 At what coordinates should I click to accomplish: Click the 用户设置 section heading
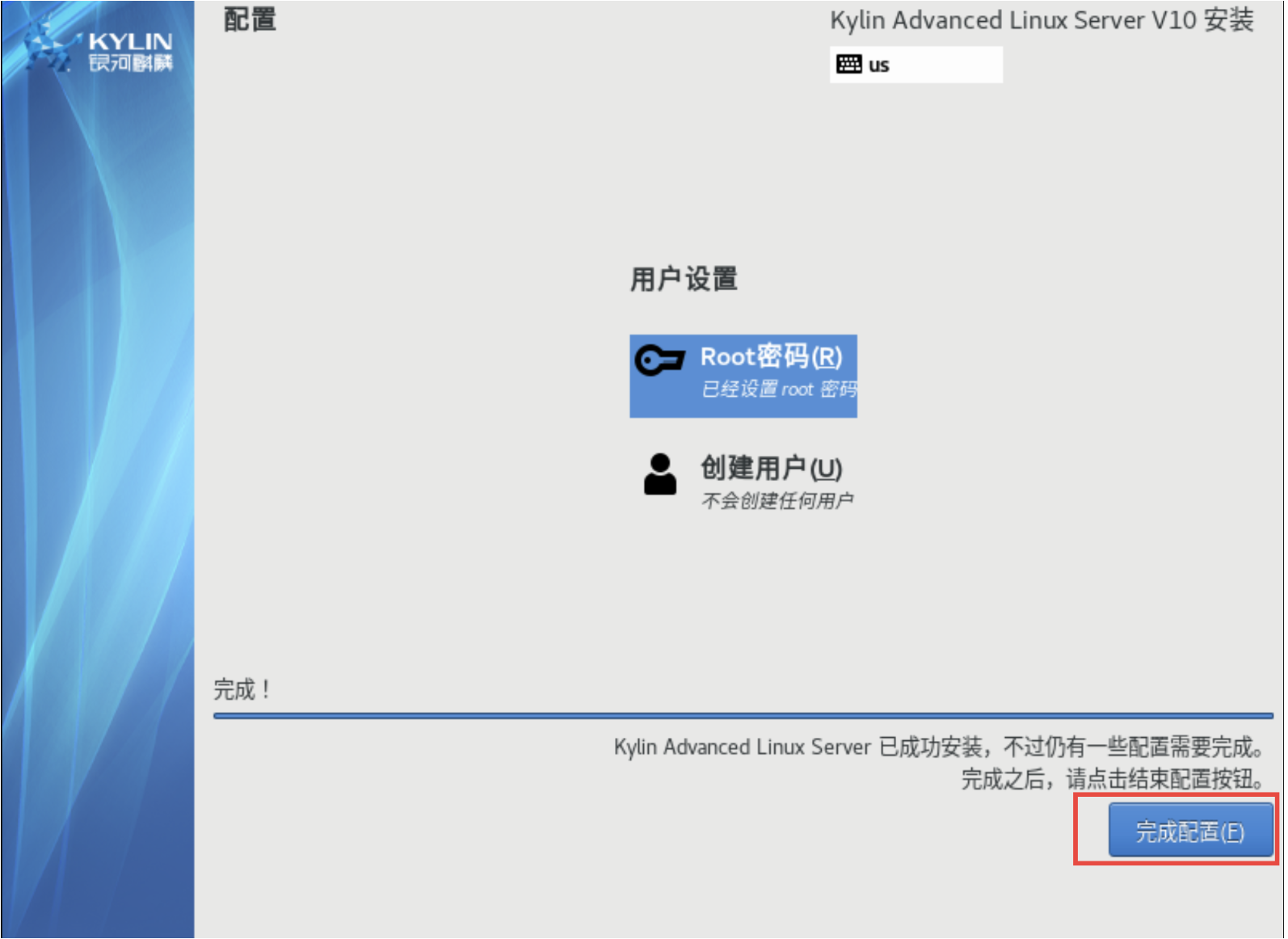684,279
